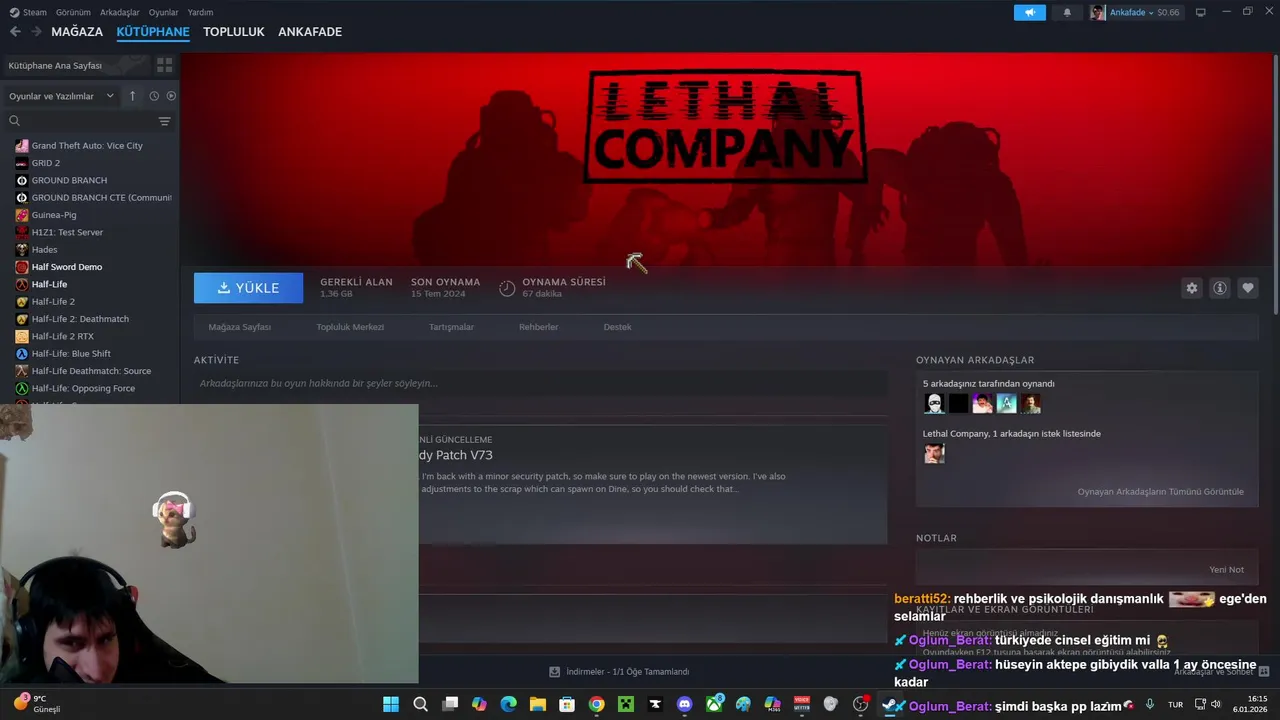Click the activity comment input field
1280x720 pixels.
click(x=540, y=383)
